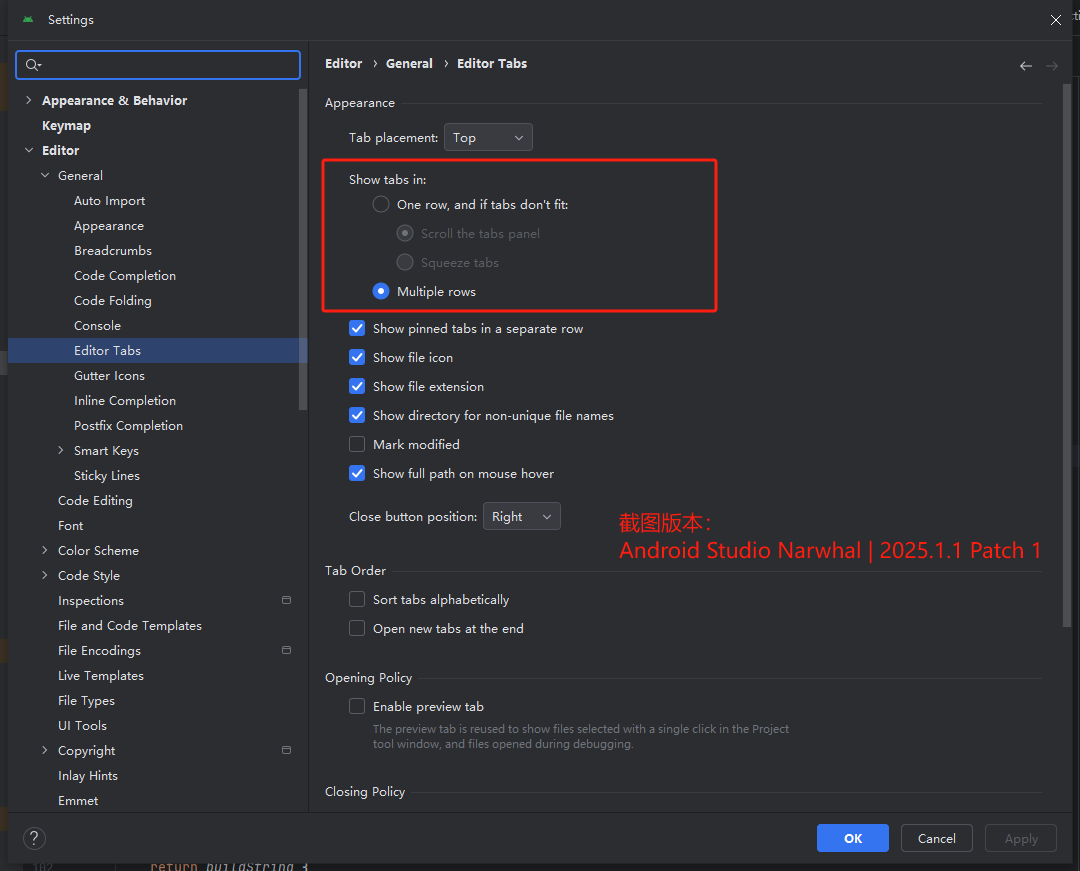This screenshot has width=1080, height=871.
Task: Click Android Studio logo in title bar
Action: coord(28,19)
